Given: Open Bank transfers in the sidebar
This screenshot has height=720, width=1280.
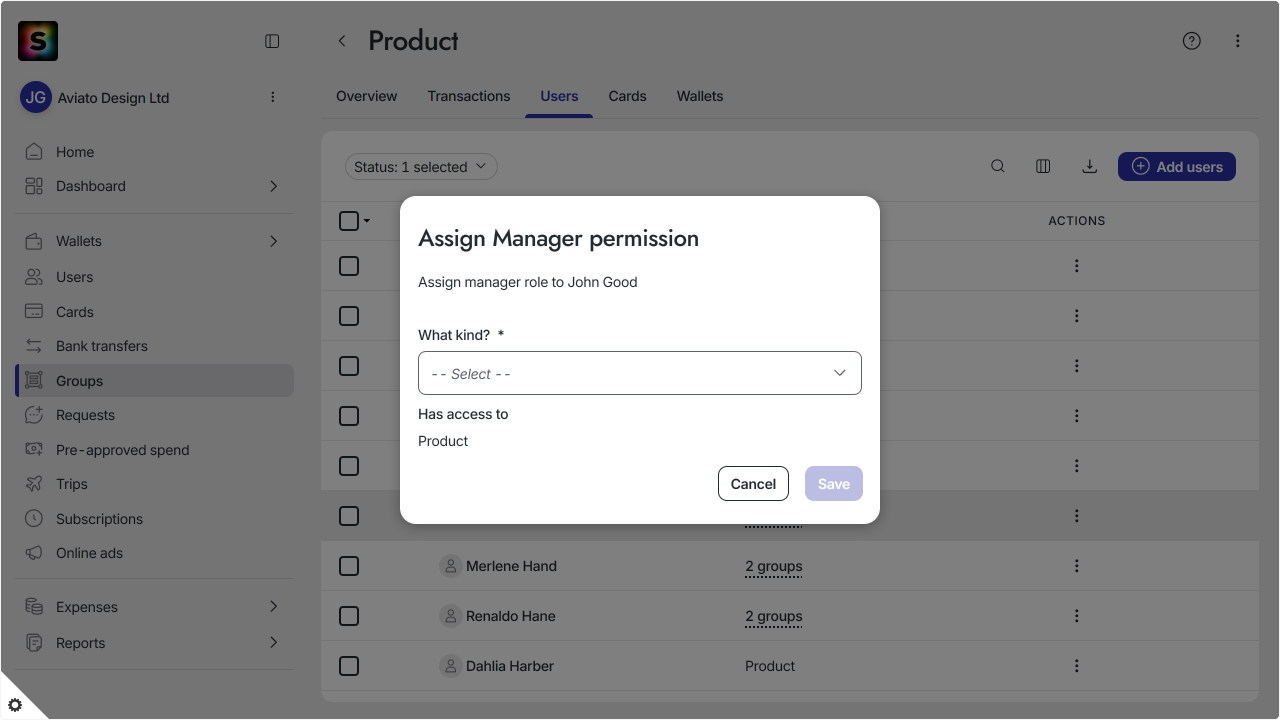Looking at the screenshot, I should [155, 346].
